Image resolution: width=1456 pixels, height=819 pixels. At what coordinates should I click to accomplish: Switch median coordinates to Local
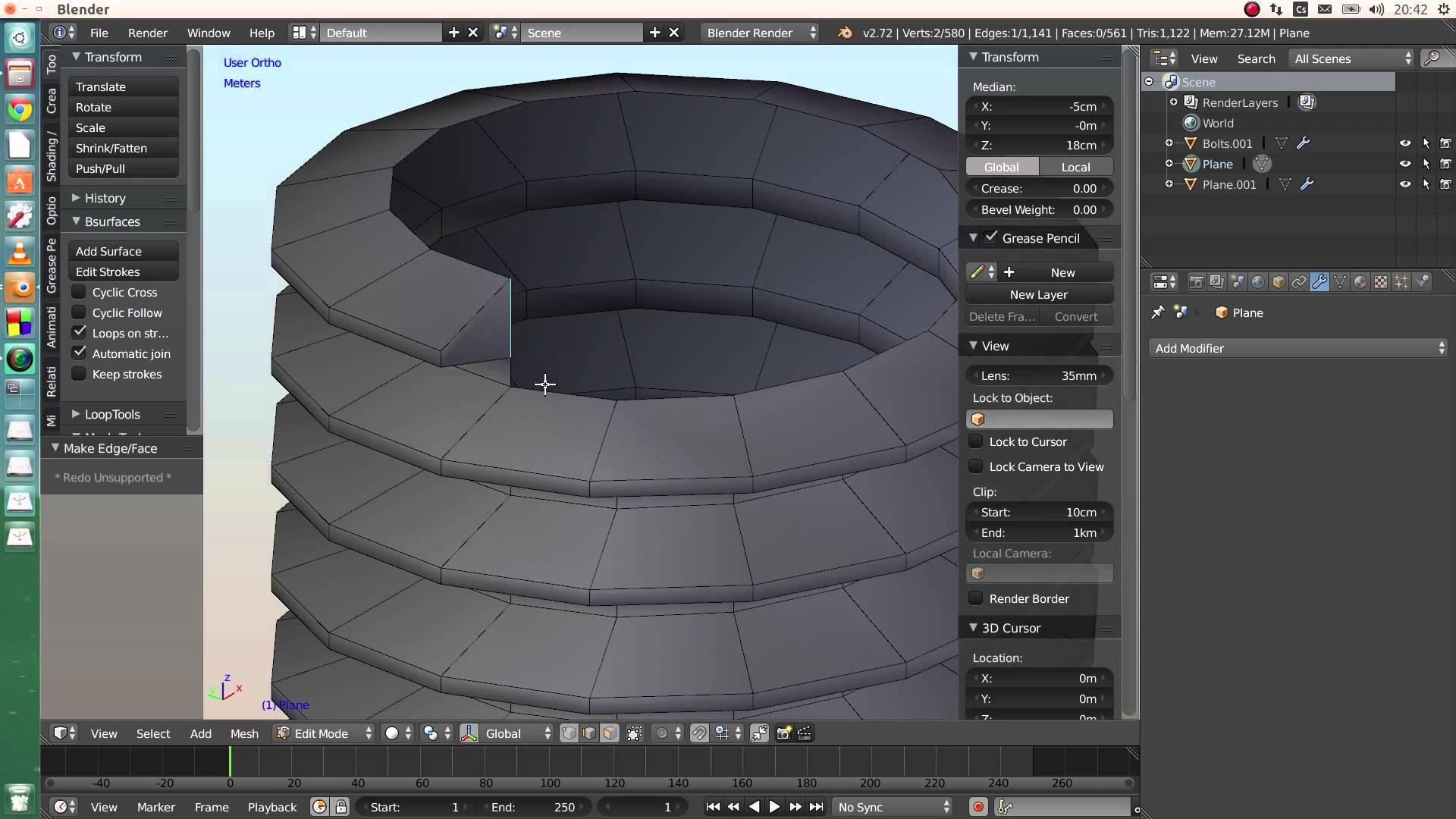(1075, 167)
